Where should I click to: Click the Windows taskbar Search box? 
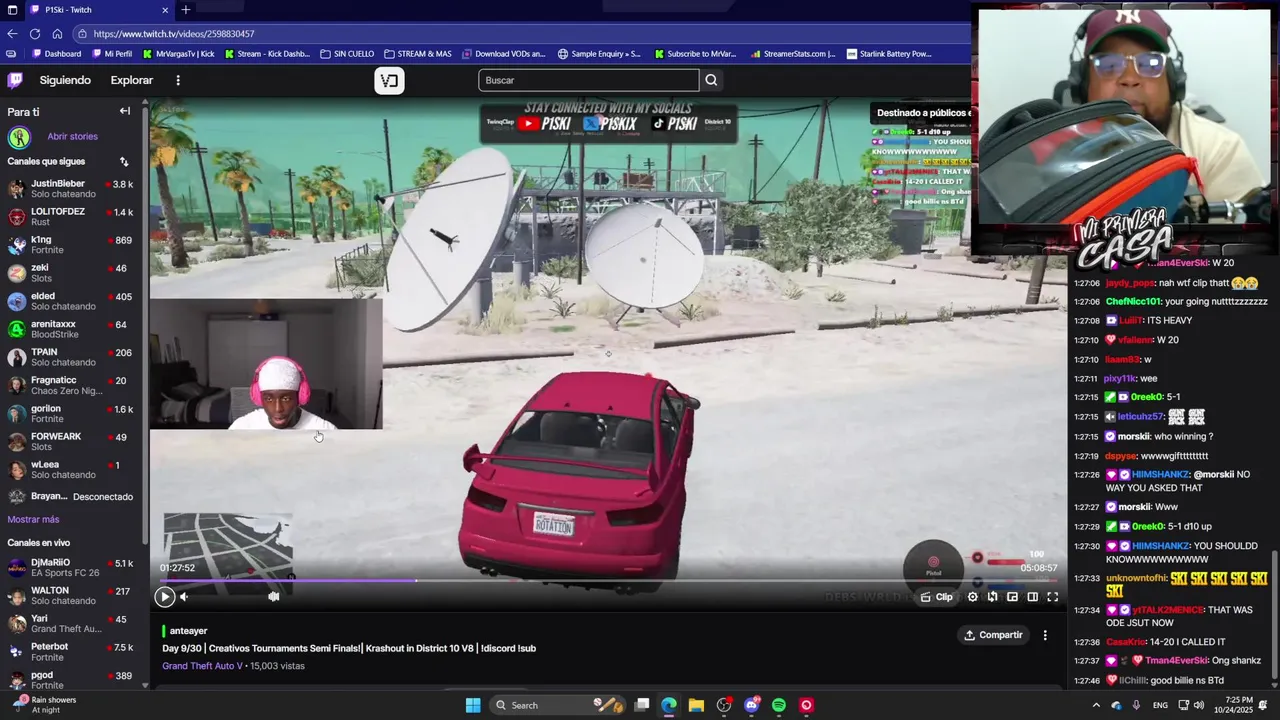(x=557, y=706)
